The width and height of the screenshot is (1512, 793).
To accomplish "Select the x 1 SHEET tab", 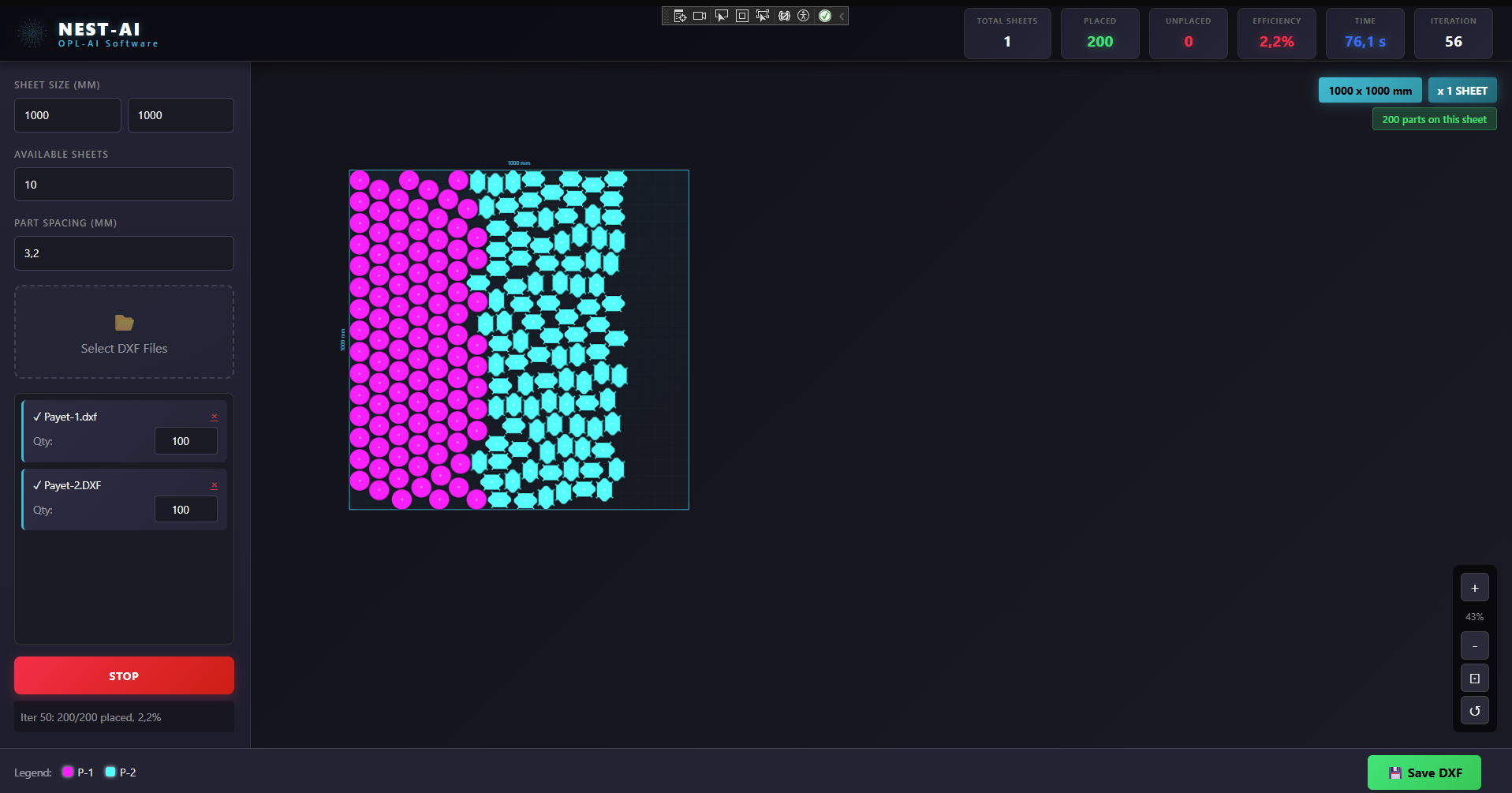I will (1462, 91).
